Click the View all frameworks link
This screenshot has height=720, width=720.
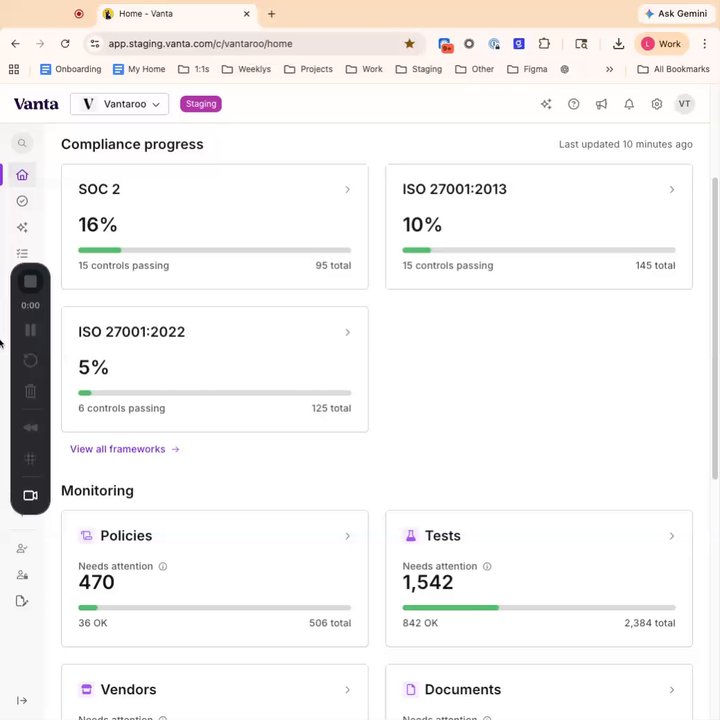coord(124,449)
